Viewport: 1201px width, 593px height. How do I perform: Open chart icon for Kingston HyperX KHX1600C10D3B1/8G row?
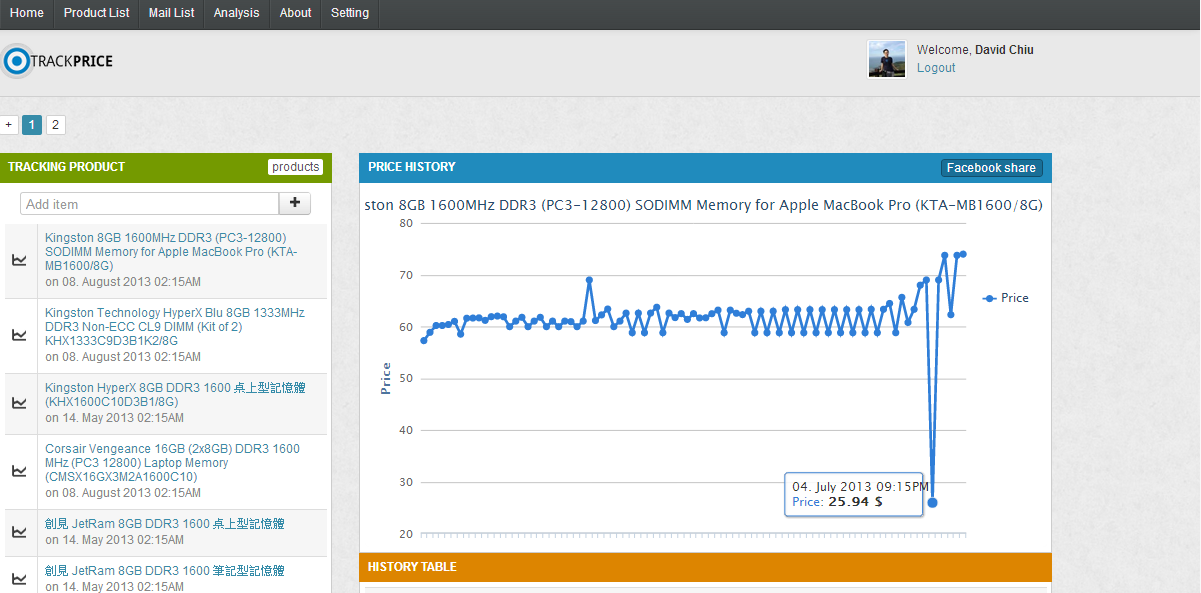[x=19, y=403]
